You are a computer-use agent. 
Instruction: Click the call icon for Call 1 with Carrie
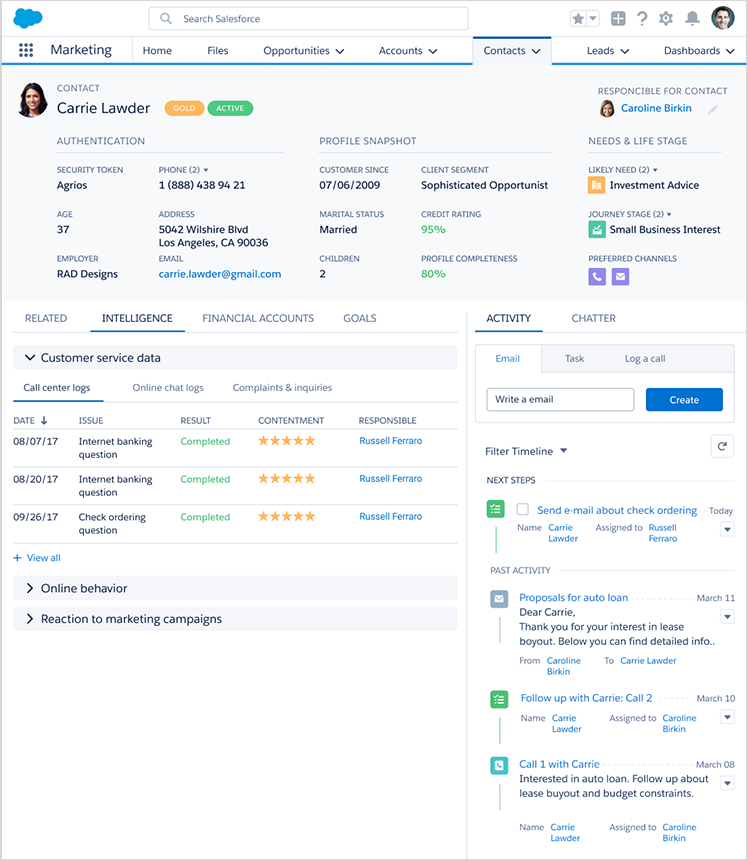coord(499,765)
